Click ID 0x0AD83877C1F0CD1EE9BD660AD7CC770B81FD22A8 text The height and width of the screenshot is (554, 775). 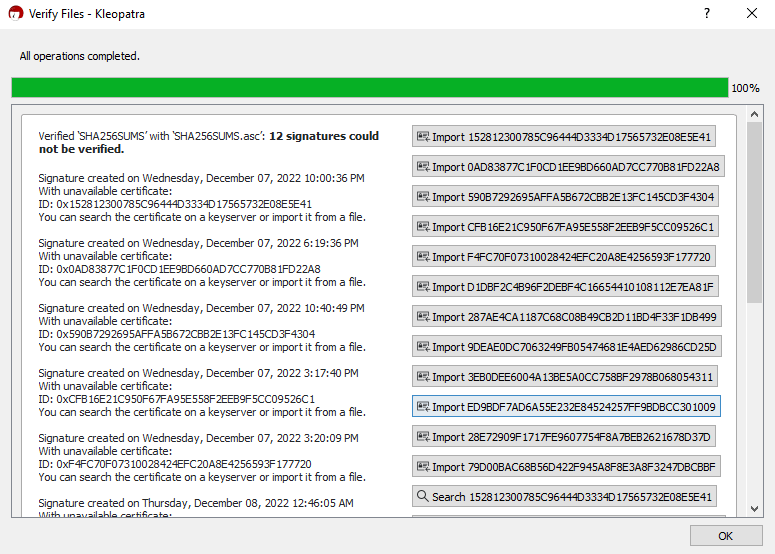click(x=179, y=269)
